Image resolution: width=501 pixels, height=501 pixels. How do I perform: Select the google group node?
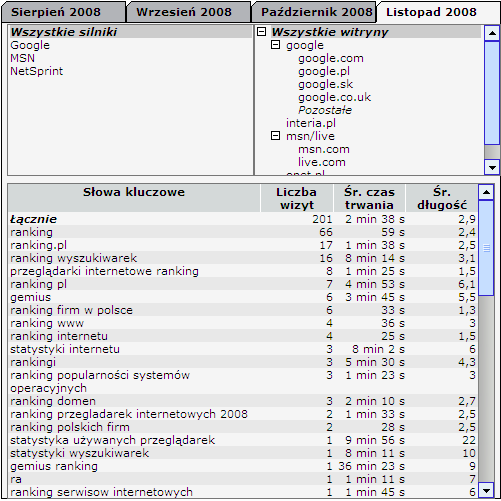pyautogui.click(x=305, y=45)
